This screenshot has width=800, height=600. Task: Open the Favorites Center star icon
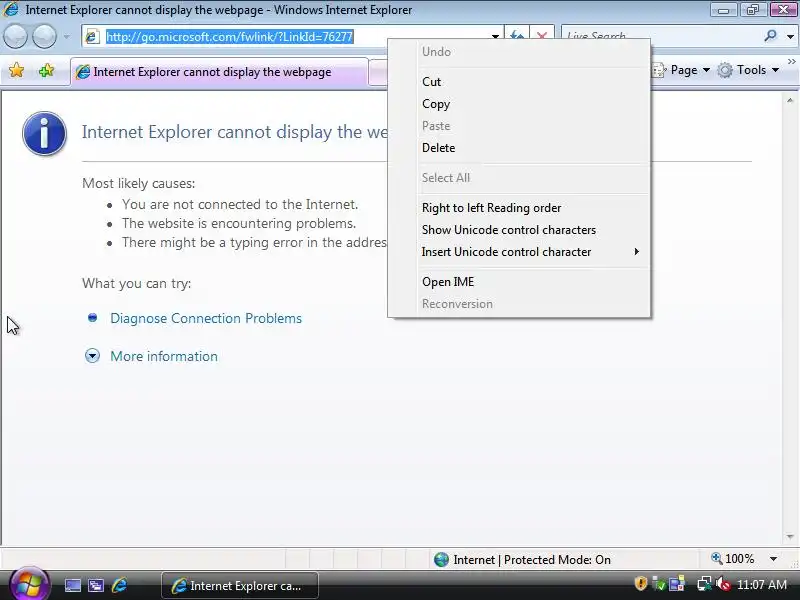16,70
